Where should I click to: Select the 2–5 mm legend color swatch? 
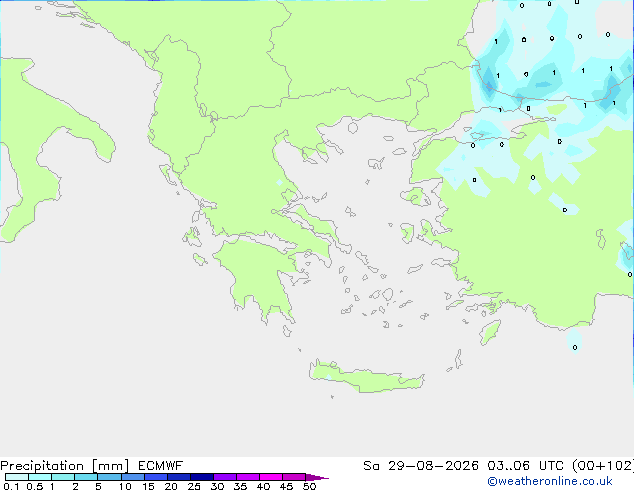(86, 477)
